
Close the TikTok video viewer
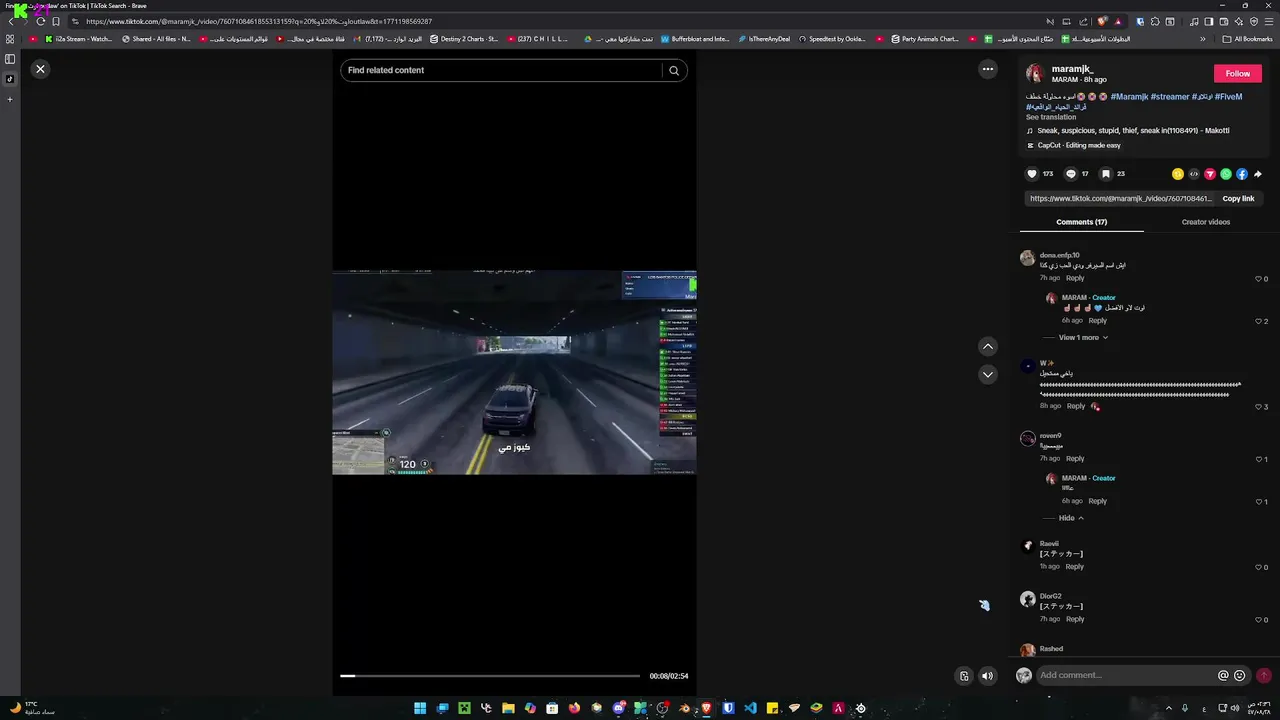coord(40,69)
